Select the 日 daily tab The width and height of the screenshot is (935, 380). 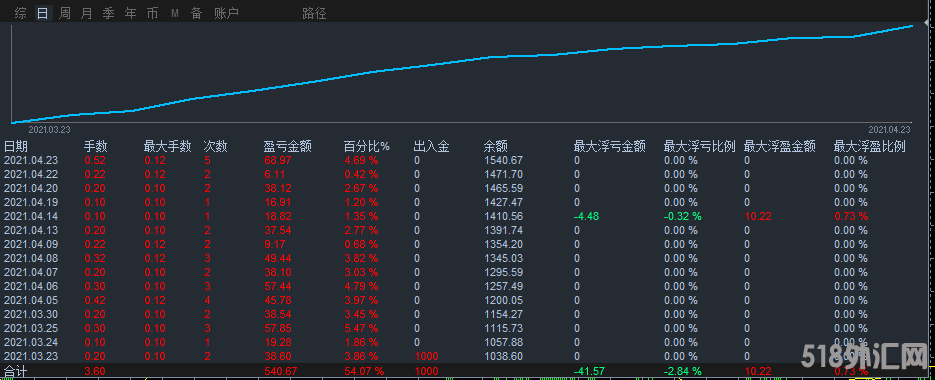click(x=42, y=13)
